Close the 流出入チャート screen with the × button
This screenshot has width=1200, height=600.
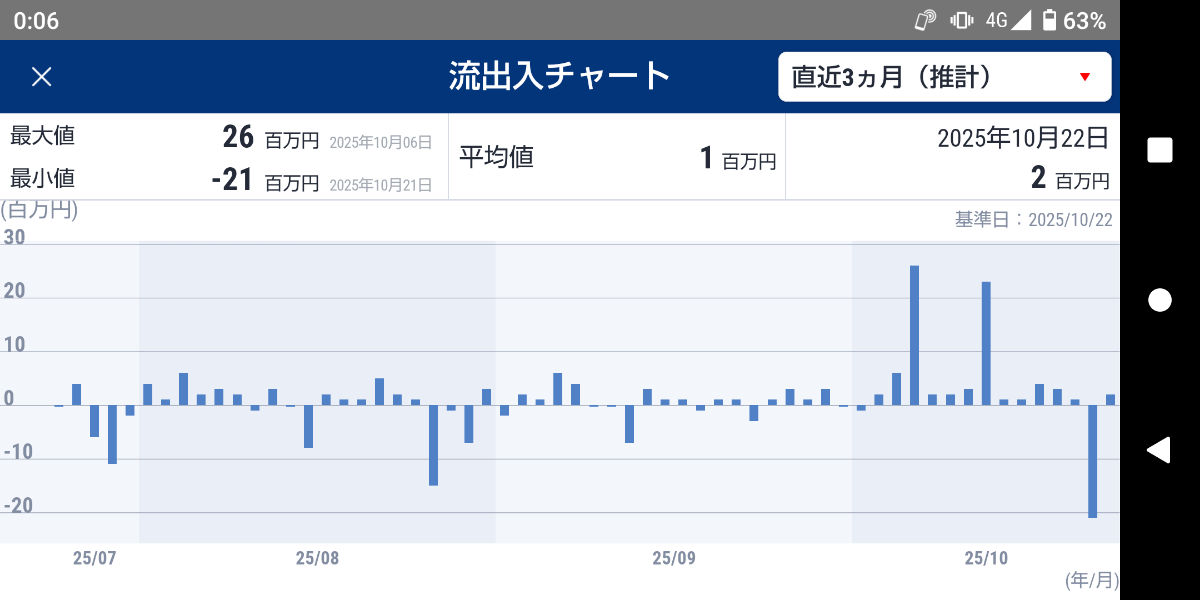[42, 76]
